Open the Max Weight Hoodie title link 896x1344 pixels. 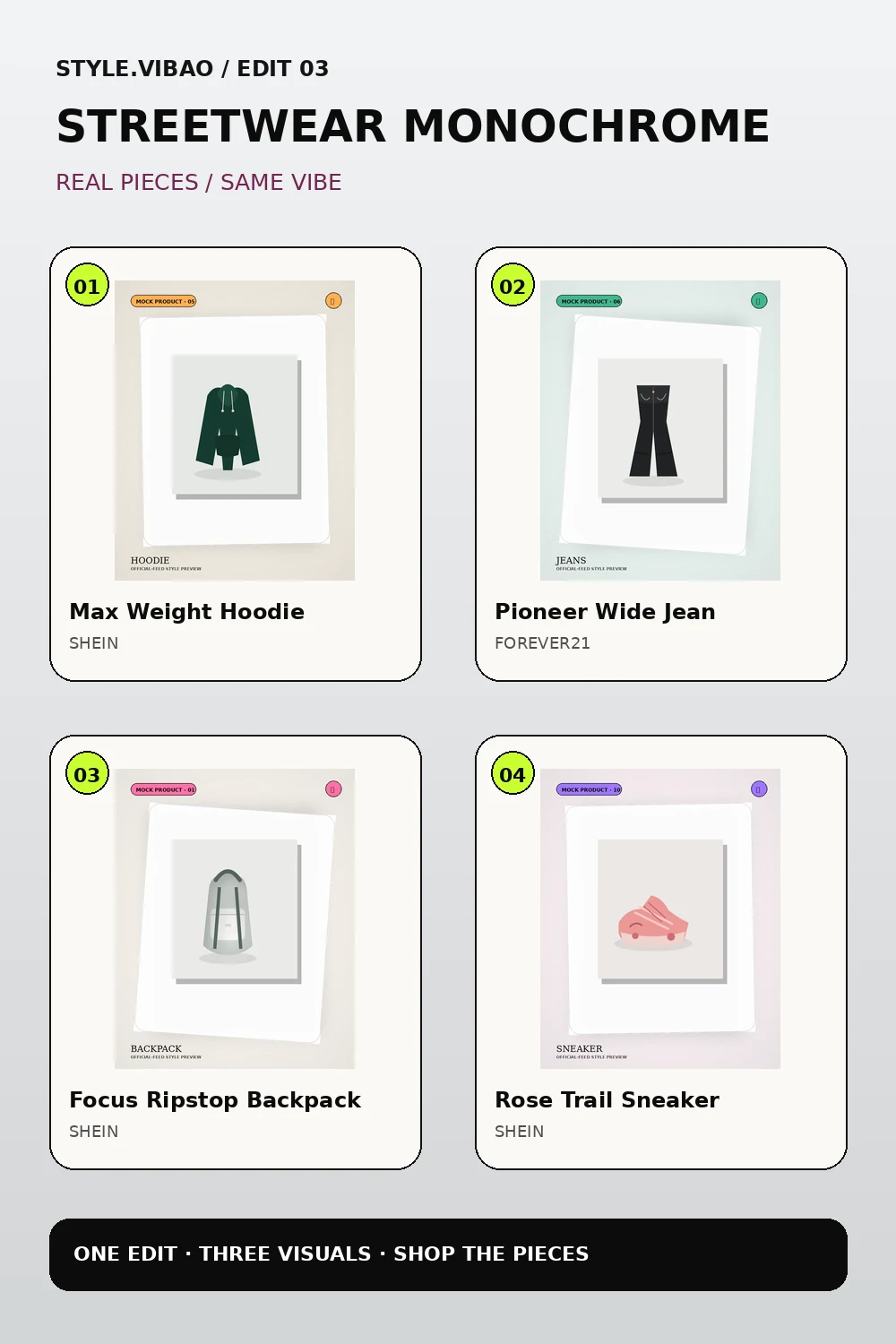pyautogui.click(x=187, y=612)
